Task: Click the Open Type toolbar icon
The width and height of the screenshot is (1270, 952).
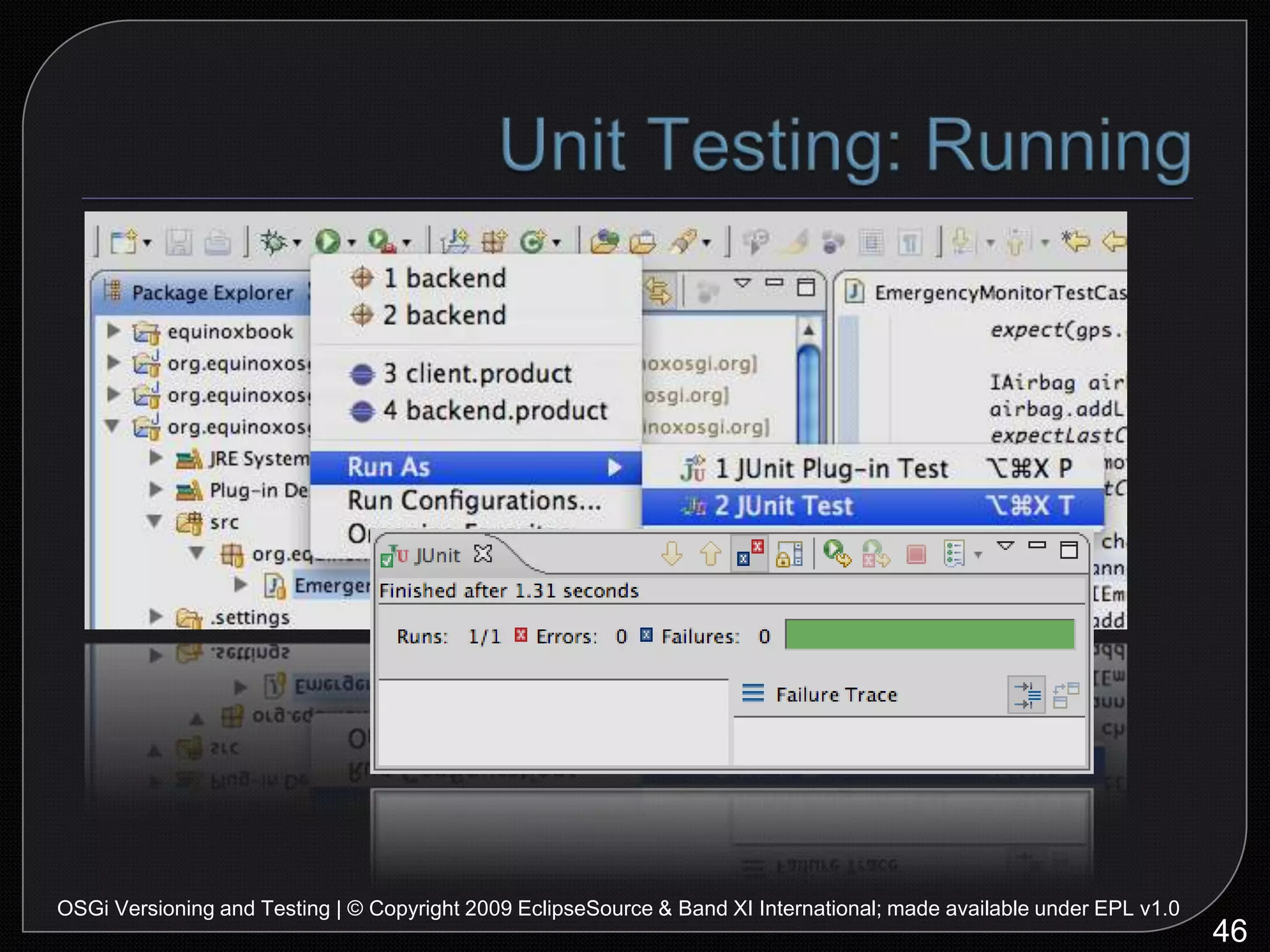Action: (x=605, y=242)
